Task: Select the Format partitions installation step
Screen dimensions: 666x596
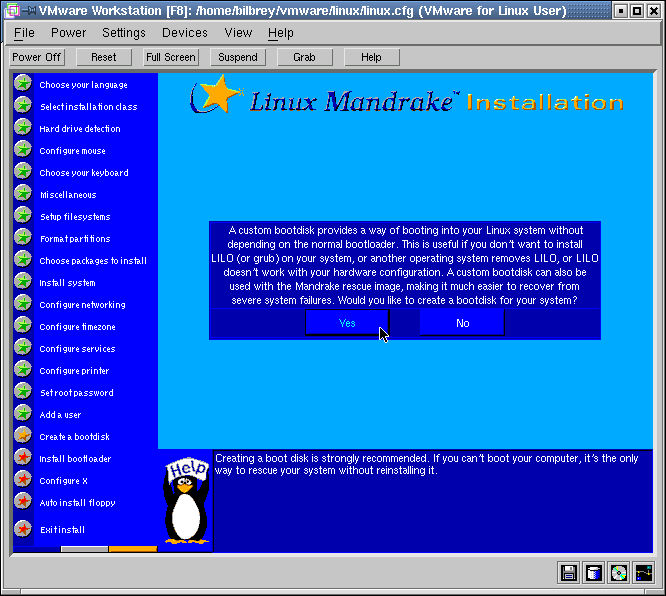Action: pos(75,239)
